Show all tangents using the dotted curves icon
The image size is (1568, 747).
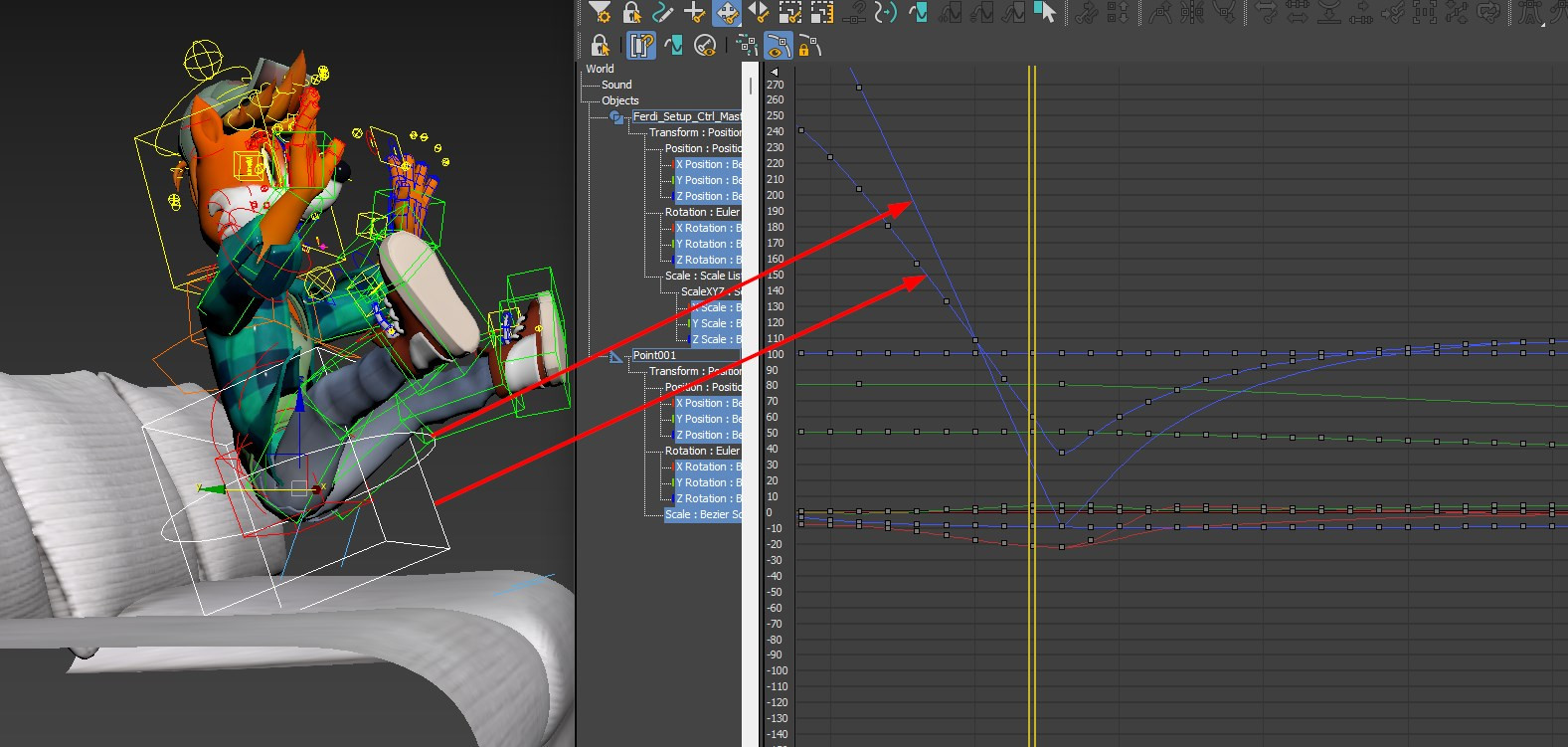748,46
